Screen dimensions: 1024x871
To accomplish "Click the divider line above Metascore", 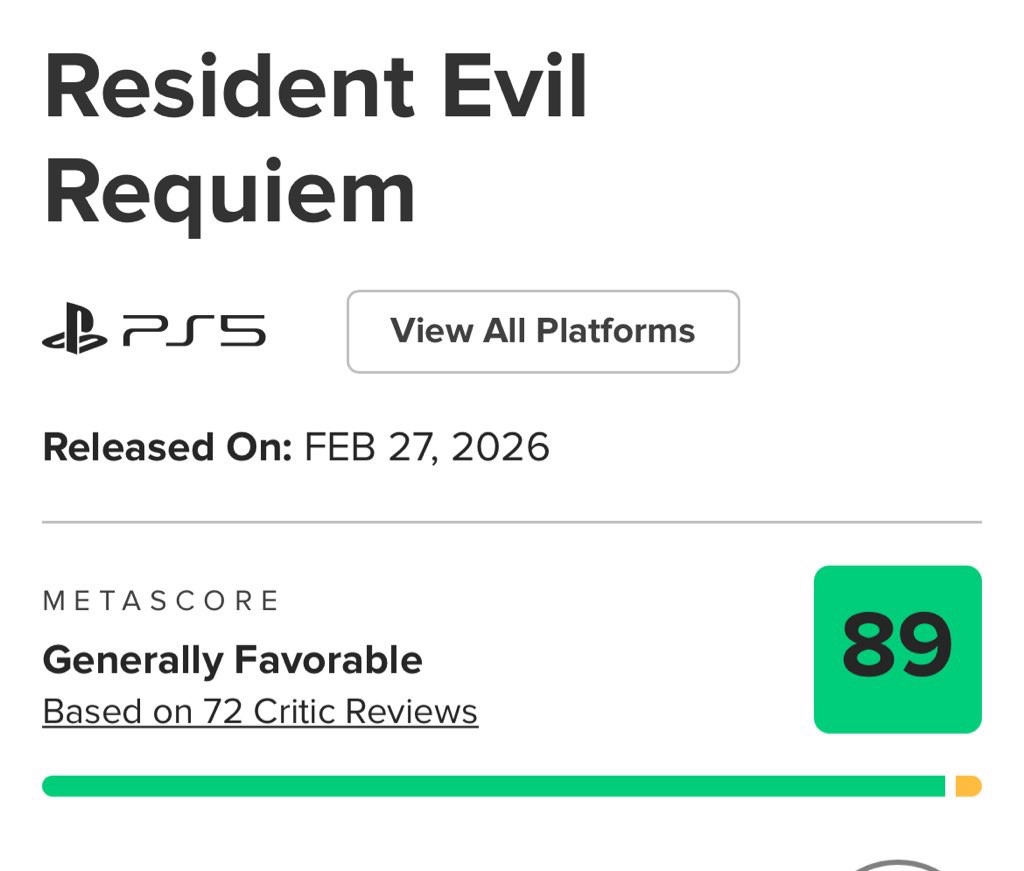I will (512, 522).
